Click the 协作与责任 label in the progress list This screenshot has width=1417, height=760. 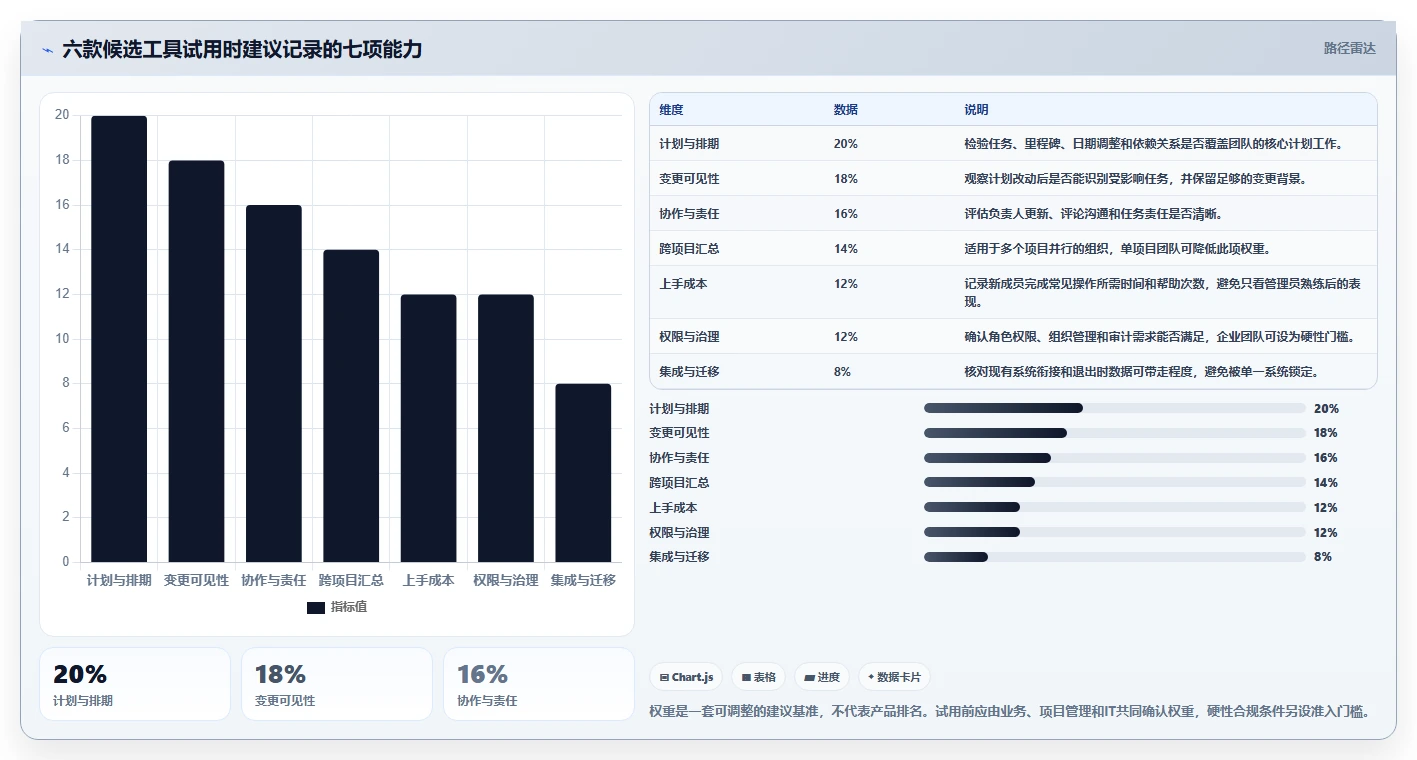[679, 458]
